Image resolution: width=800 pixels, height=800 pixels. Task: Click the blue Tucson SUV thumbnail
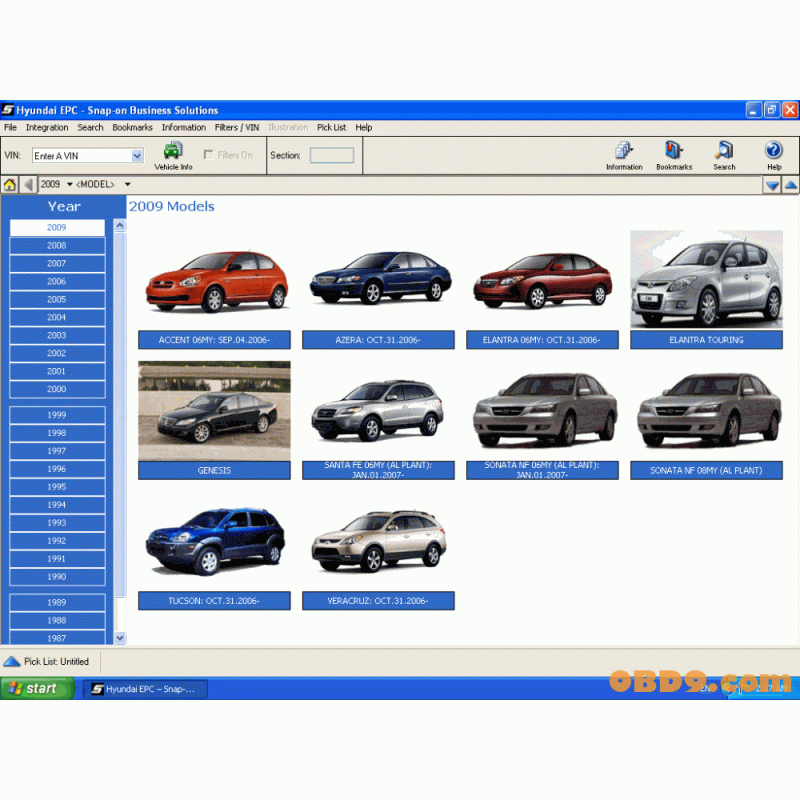click(x=215, y=542)
